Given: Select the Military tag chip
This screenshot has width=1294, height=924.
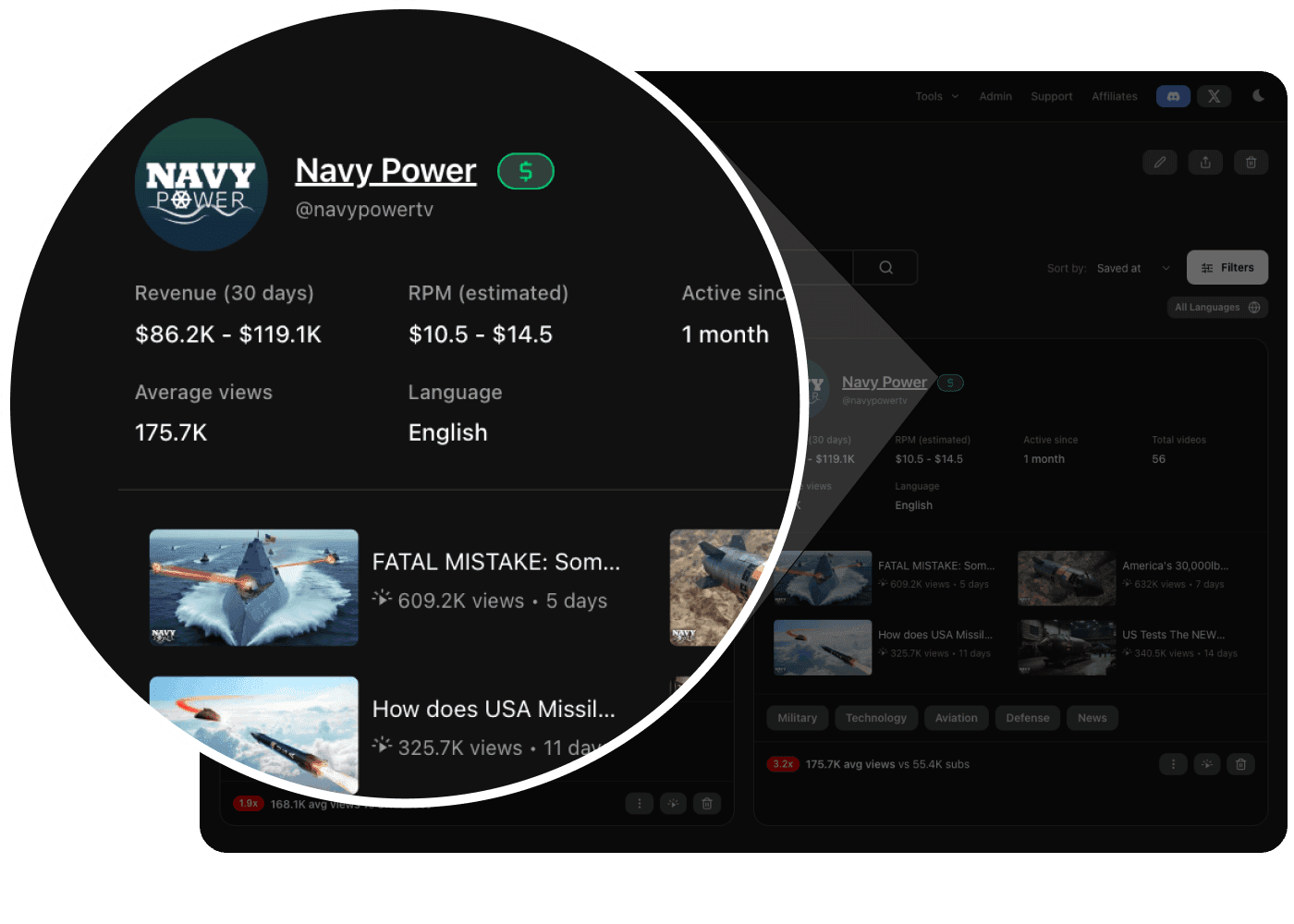Looking at the screenshot, I should 797,718.
